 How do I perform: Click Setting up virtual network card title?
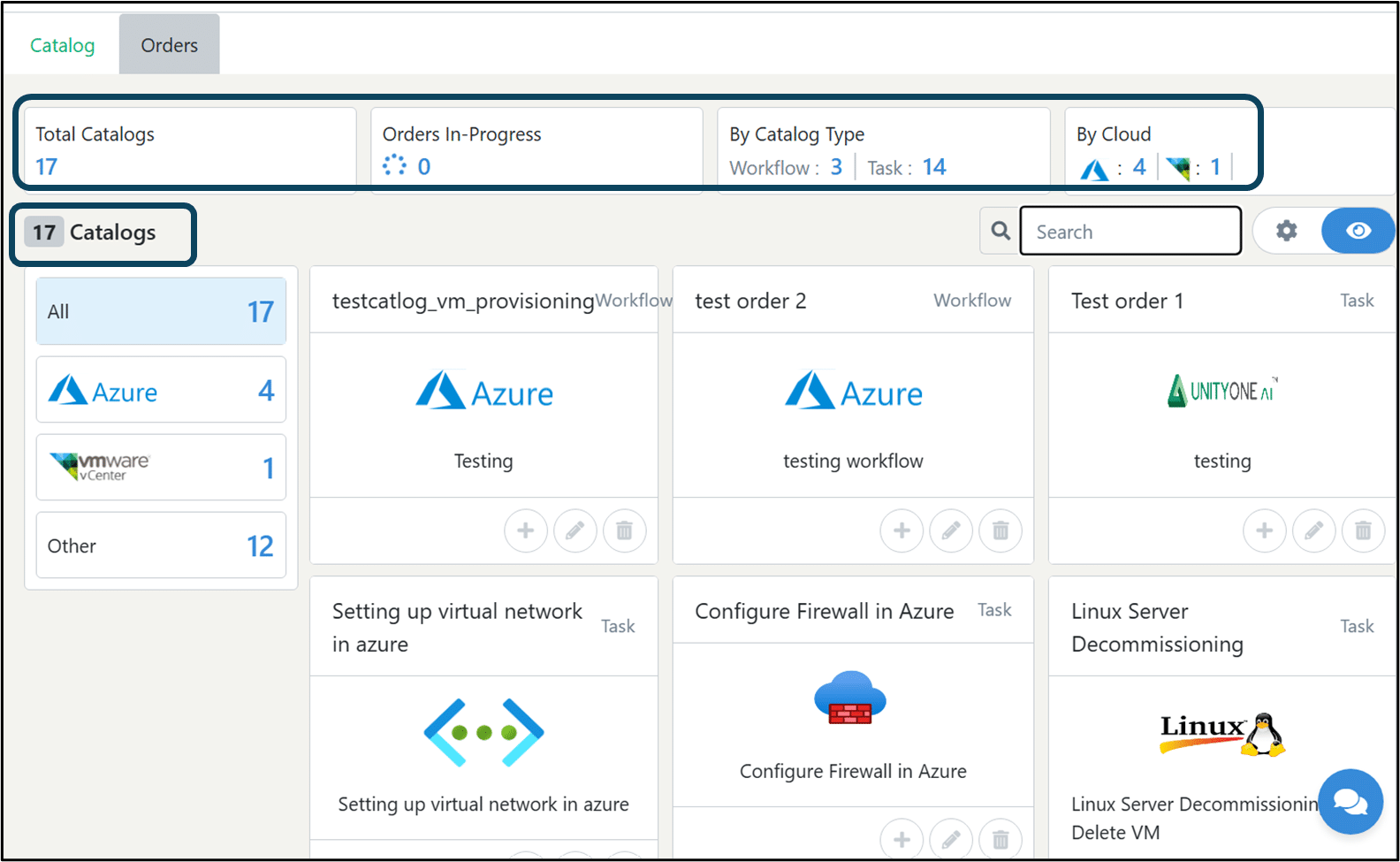457,627
